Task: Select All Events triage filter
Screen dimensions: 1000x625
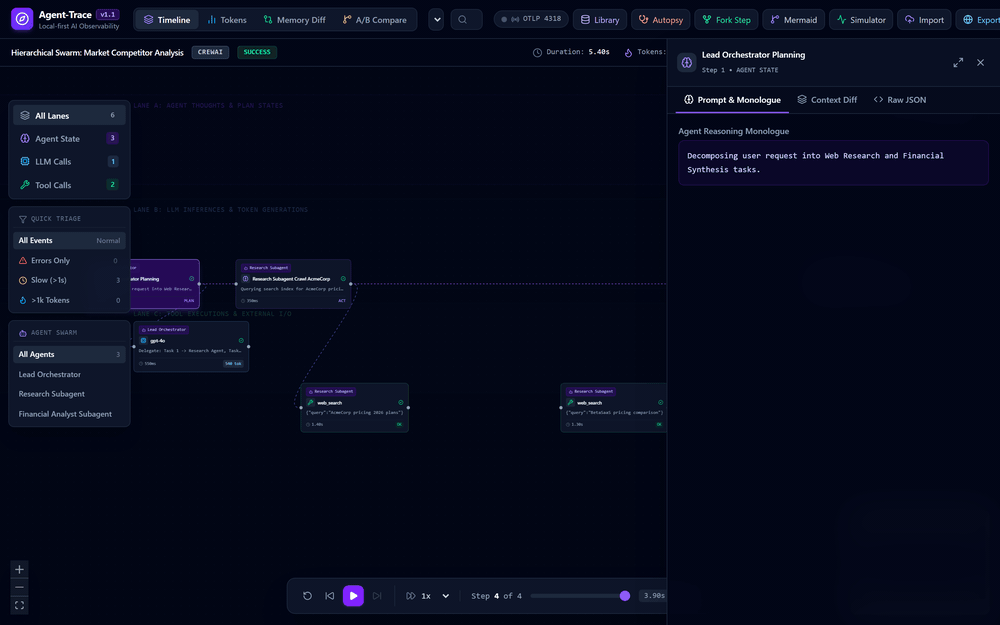Action: pyautogui.click(x=70, y=240)
